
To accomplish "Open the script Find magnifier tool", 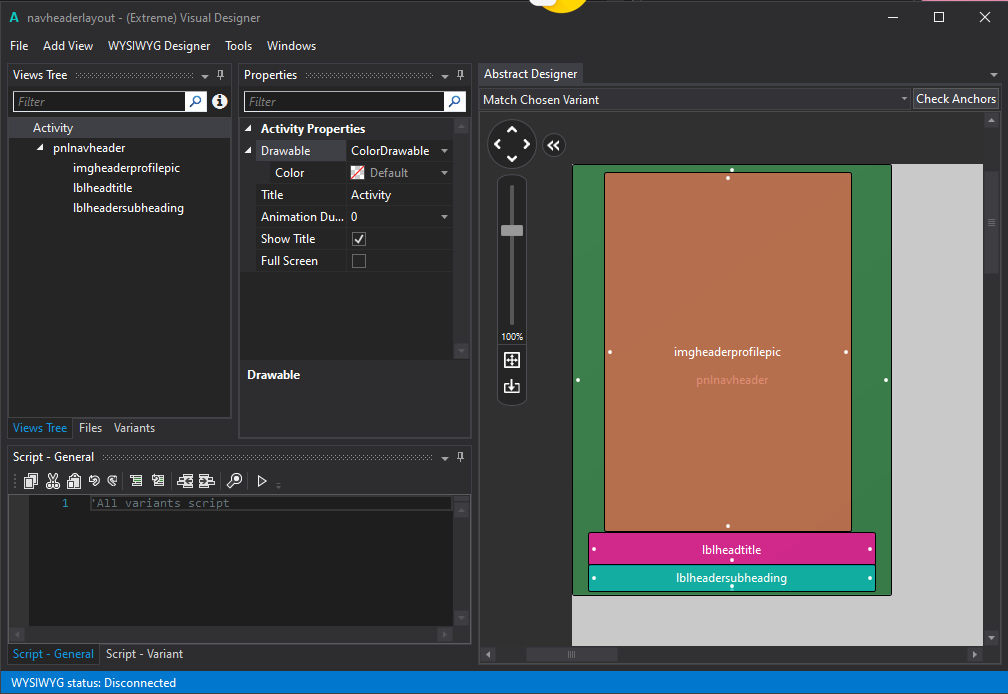I will click(x=235, y=481).
